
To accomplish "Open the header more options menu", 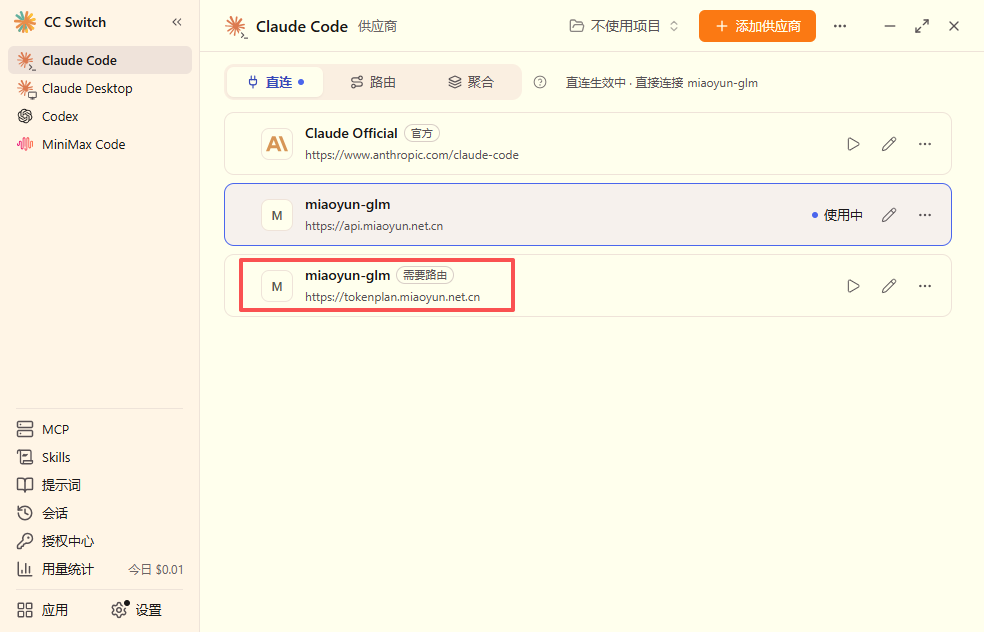I will click(840, 26).
